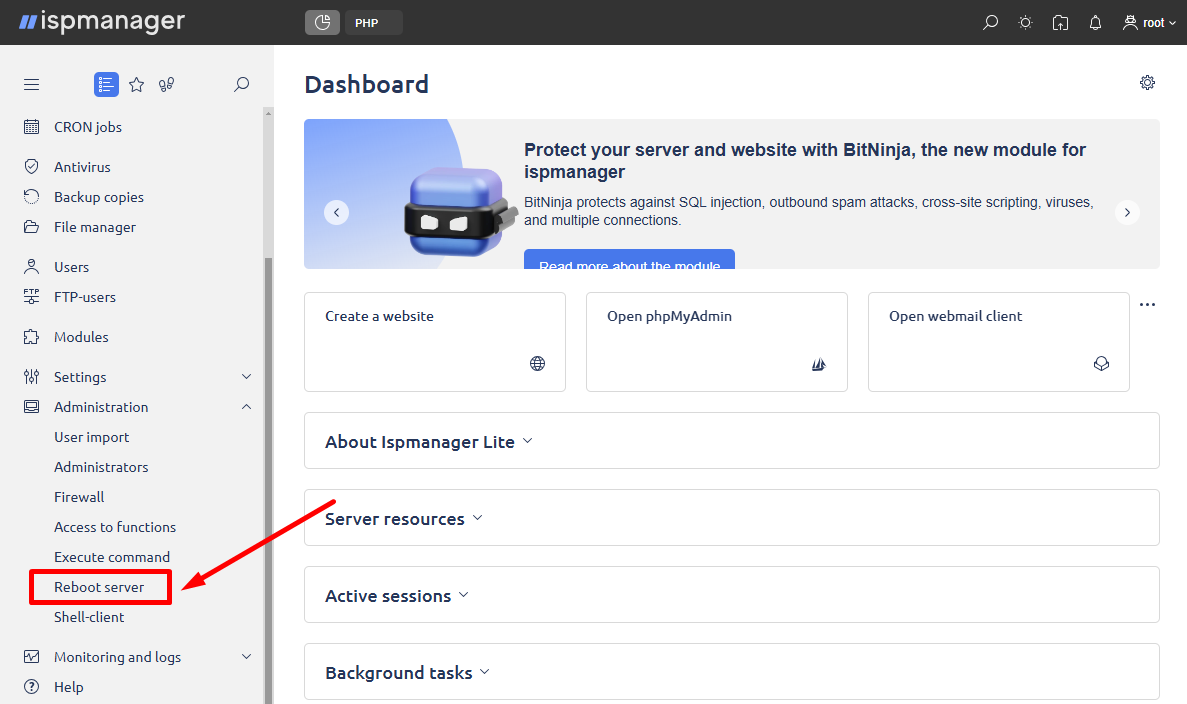Click the Users person icon
Image resolution: width=1187 pixels, height=704 pixels.
point(31,266)
